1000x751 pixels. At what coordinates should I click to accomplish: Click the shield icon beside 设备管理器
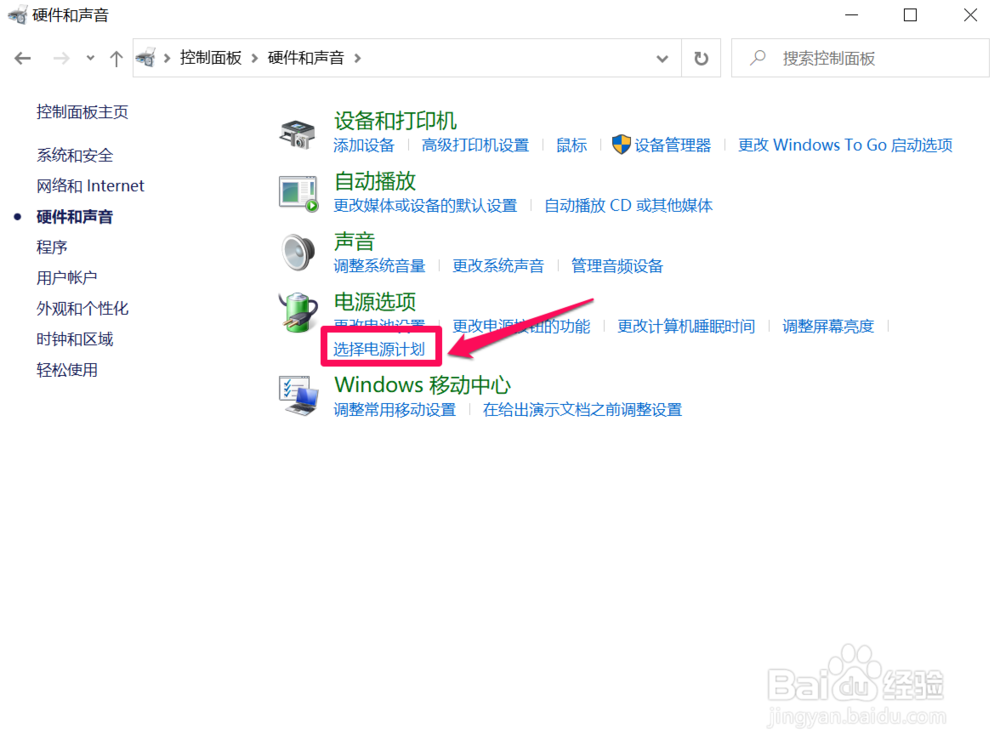pyautogui.click(x=621, y=145)
